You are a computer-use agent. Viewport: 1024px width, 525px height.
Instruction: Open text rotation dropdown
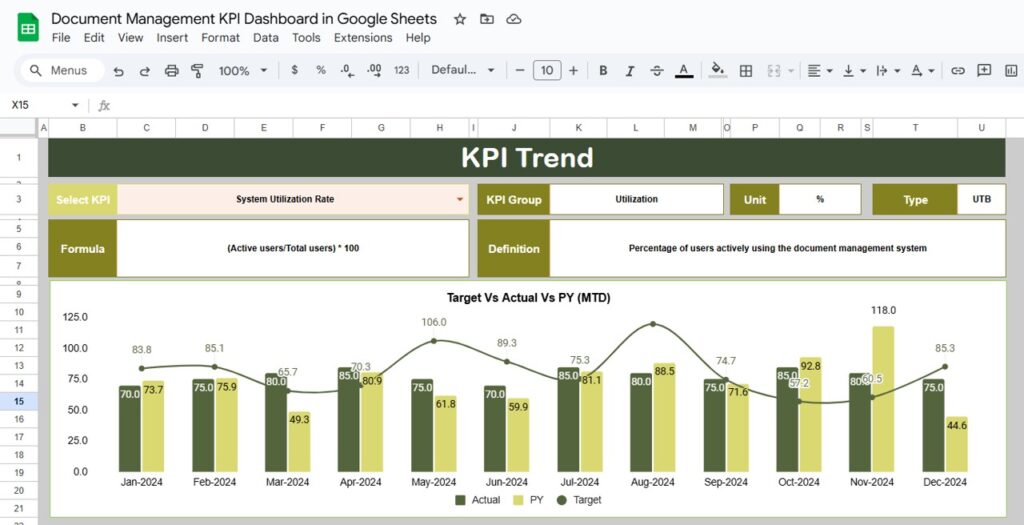pos(923,71)
